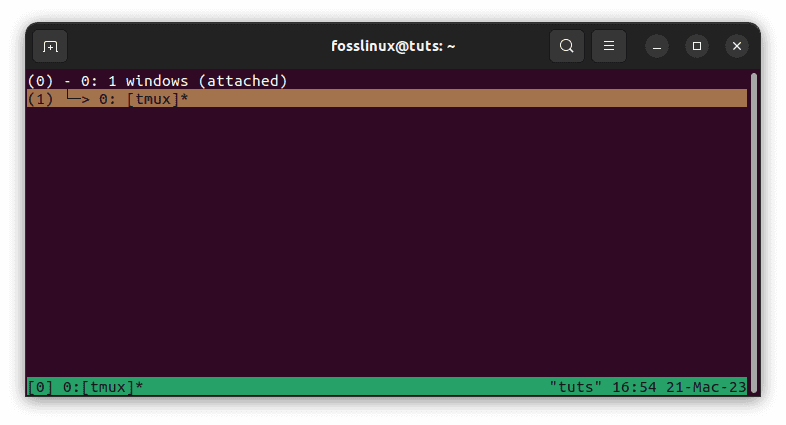This screenshot has width=786, height=425.
Task: Open the terminal search tool
Action: coord(566,46)
